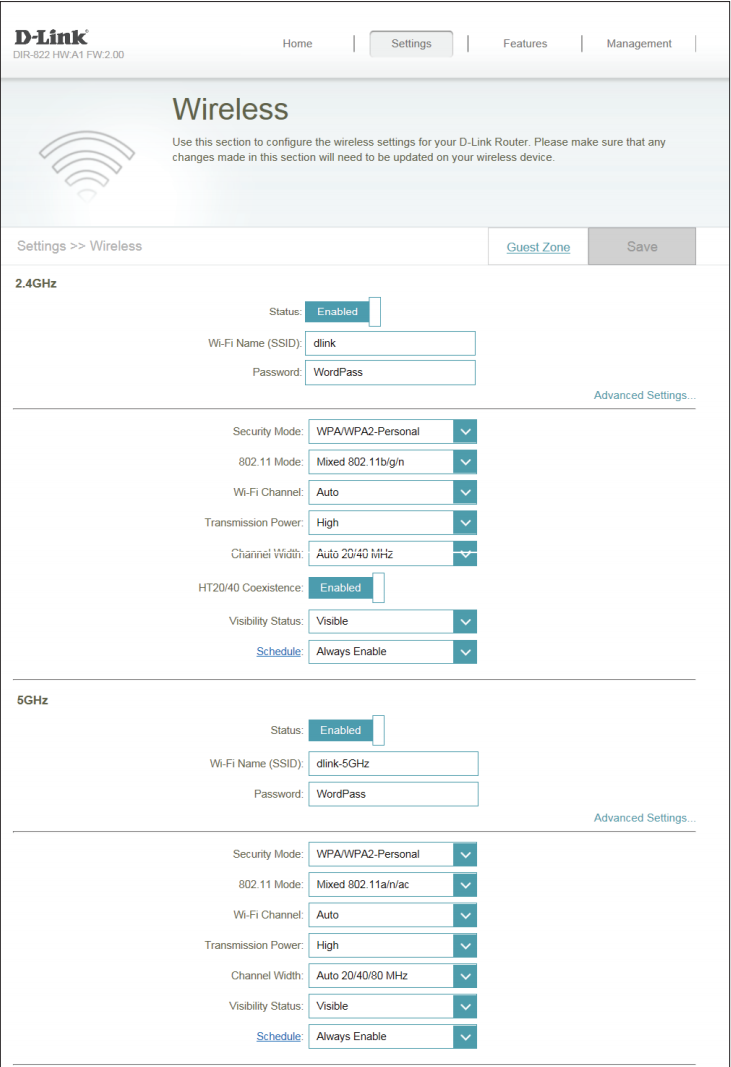Open the 5GHz Always Enable schedule dropdown
This screenshot has height=1067, width=731.
coord(392,1036)
